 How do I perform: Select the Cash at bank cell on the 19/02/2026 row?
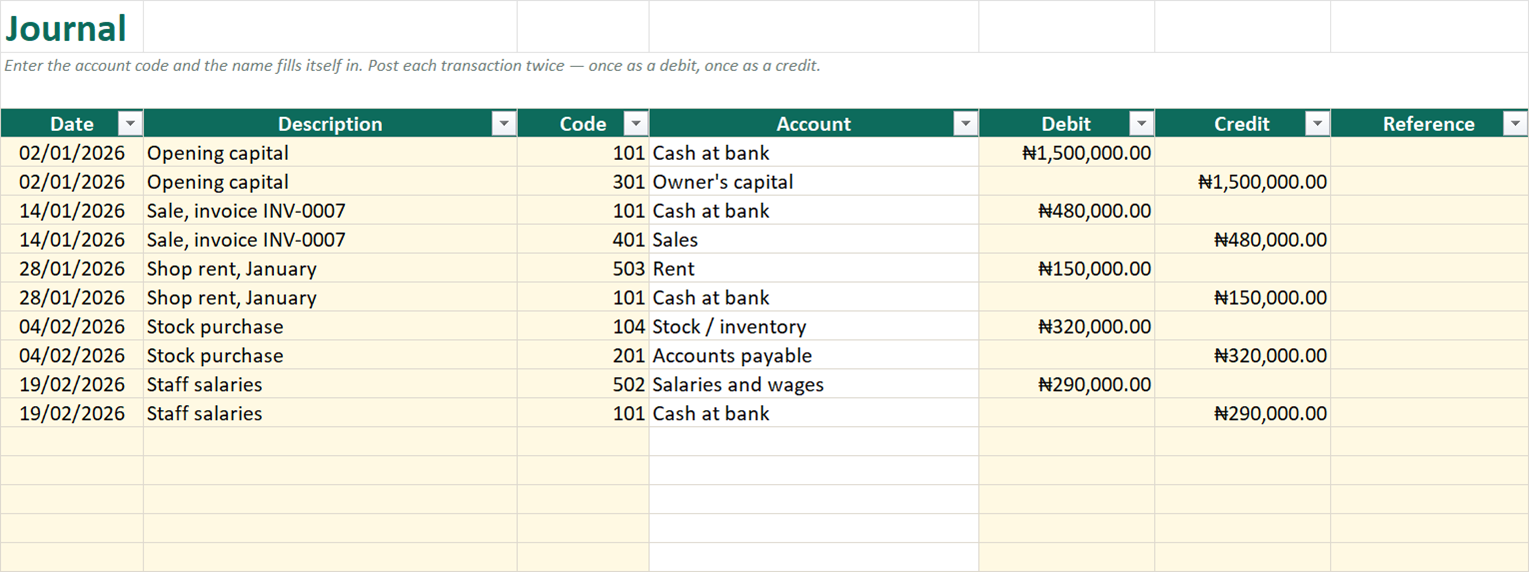coord(814,414)
